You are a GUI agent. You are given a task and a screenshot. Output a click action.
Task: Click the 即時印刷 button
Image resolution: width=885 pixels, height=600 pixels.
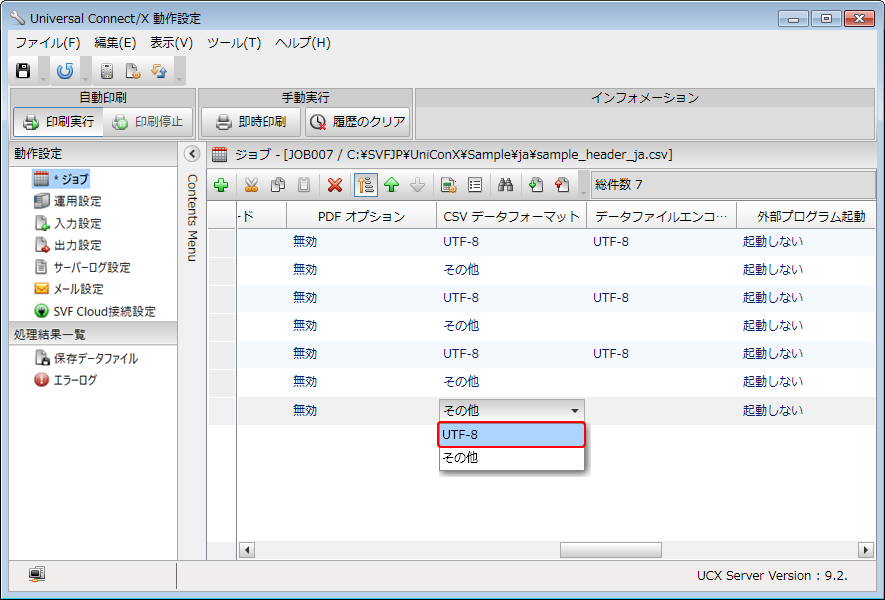click(x=252, y=122)
